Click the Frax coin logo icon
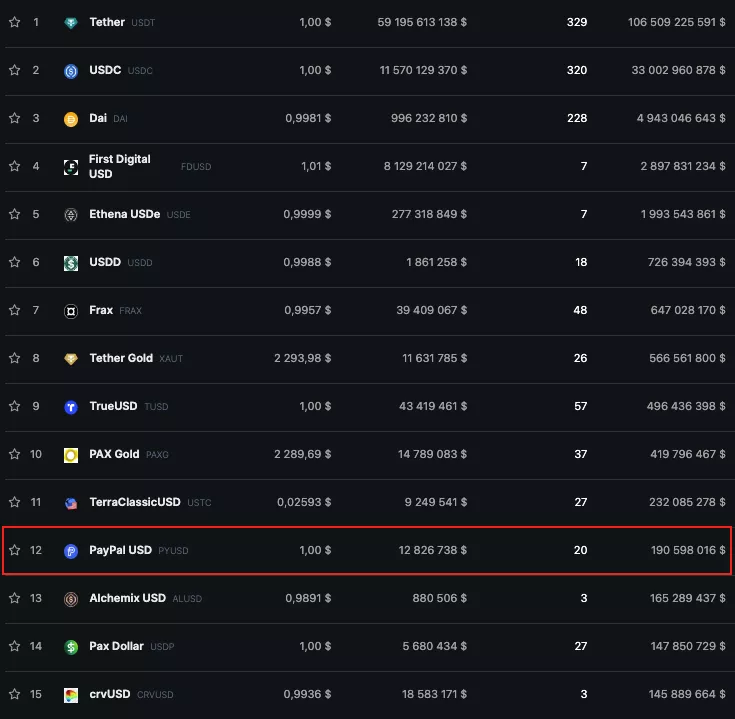 71,311
